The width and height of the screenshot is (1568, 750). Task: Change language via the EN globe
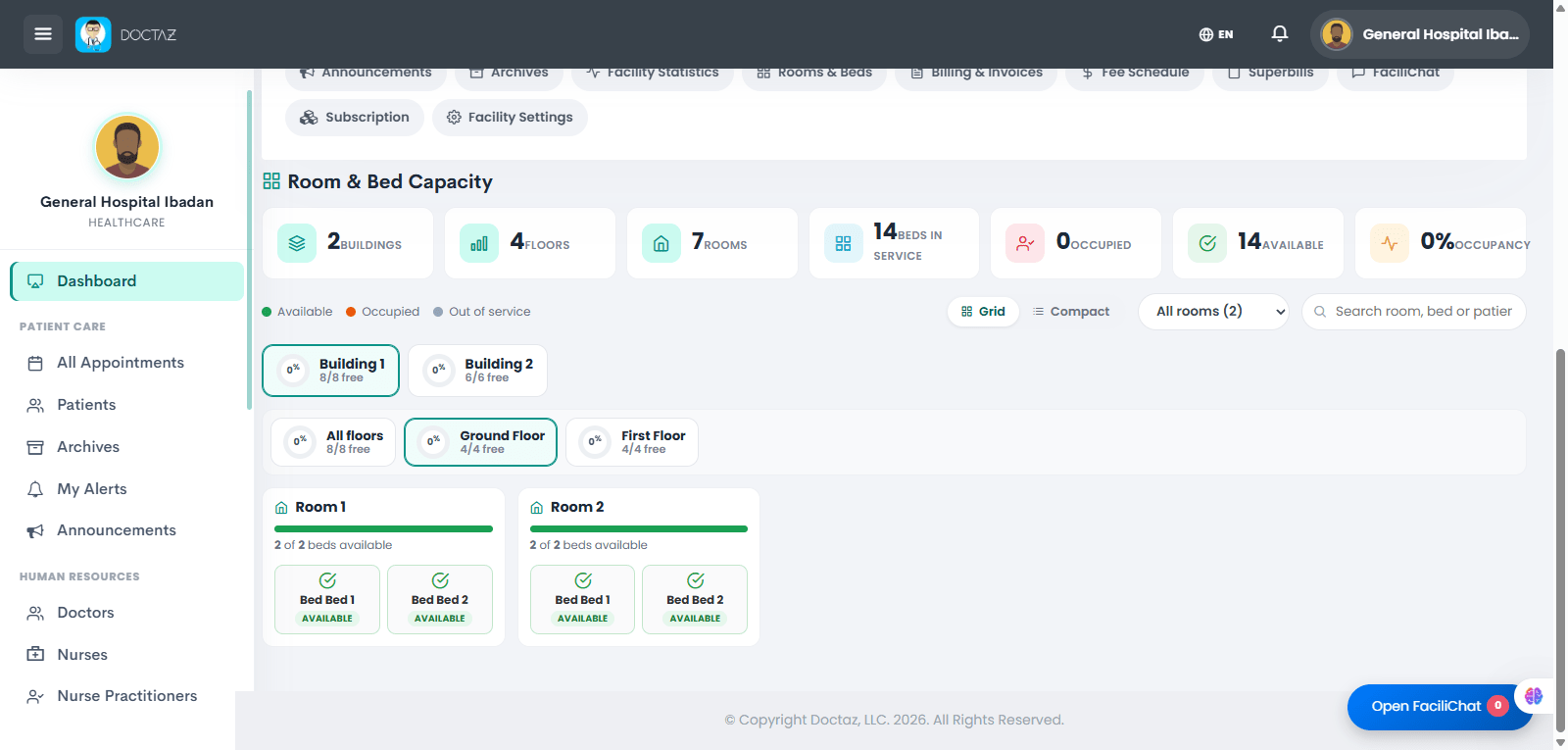pyautogui.click(x=1216, y=34)
